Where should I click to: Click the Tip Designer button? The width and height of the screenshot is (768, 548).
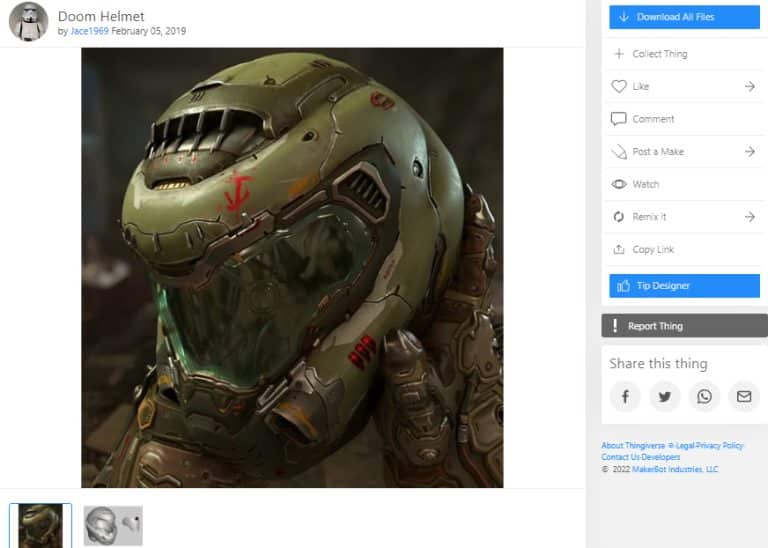tap(684, 286)
